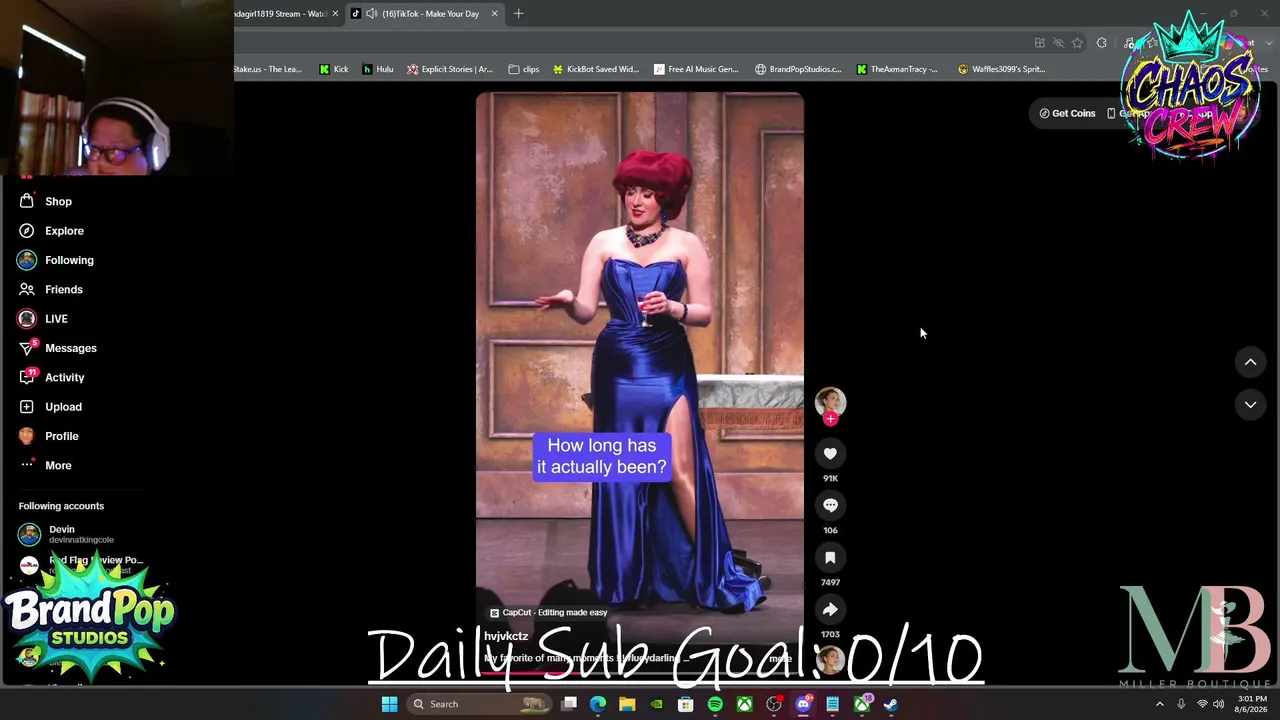
Task: Open the Waffles3099's Sprit... bookmark
Action: point(1001,69)
